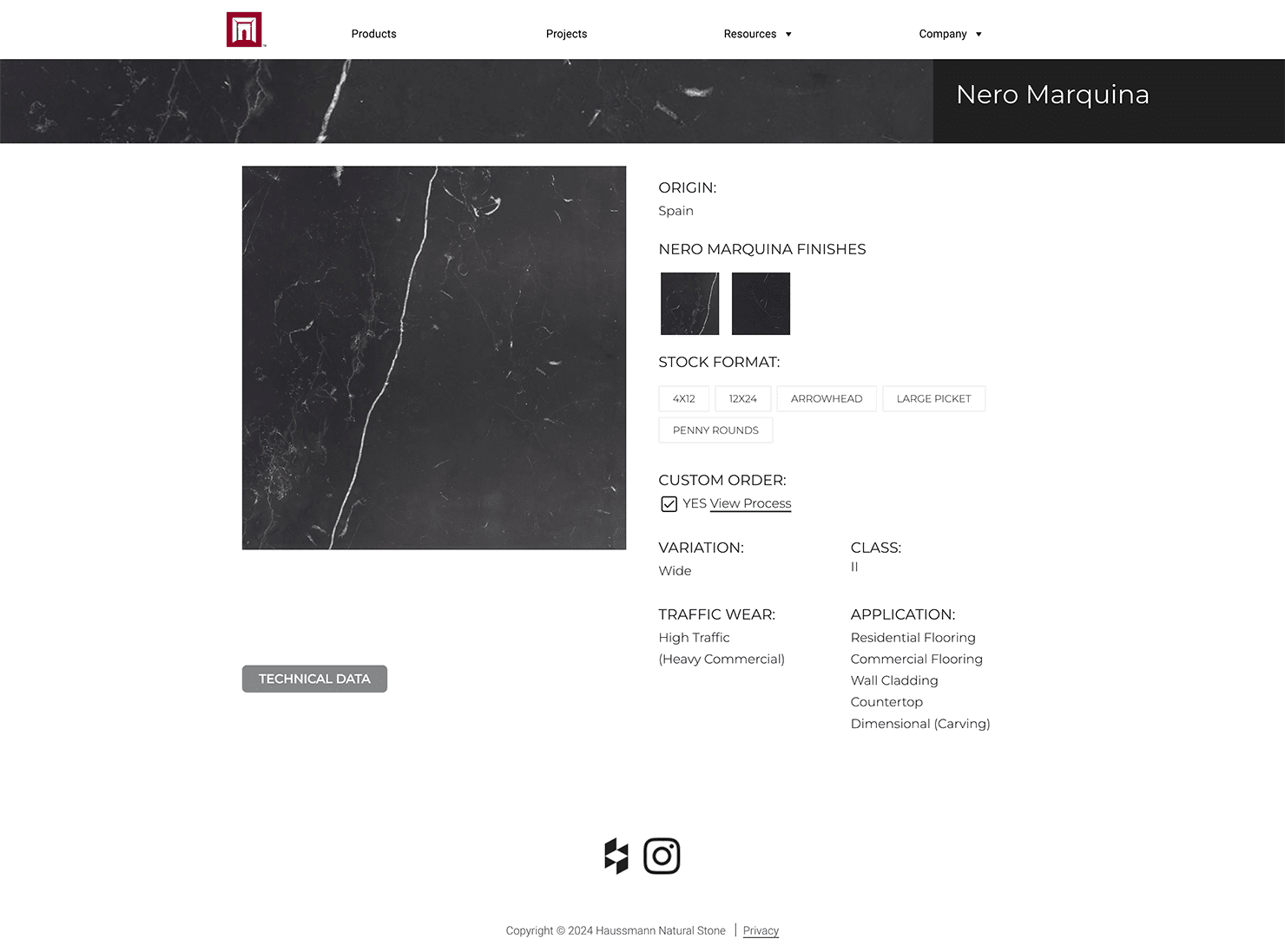Expand the Company dropdown arrow
This screenshot has height=952, width=1285.
click(979, 35)
